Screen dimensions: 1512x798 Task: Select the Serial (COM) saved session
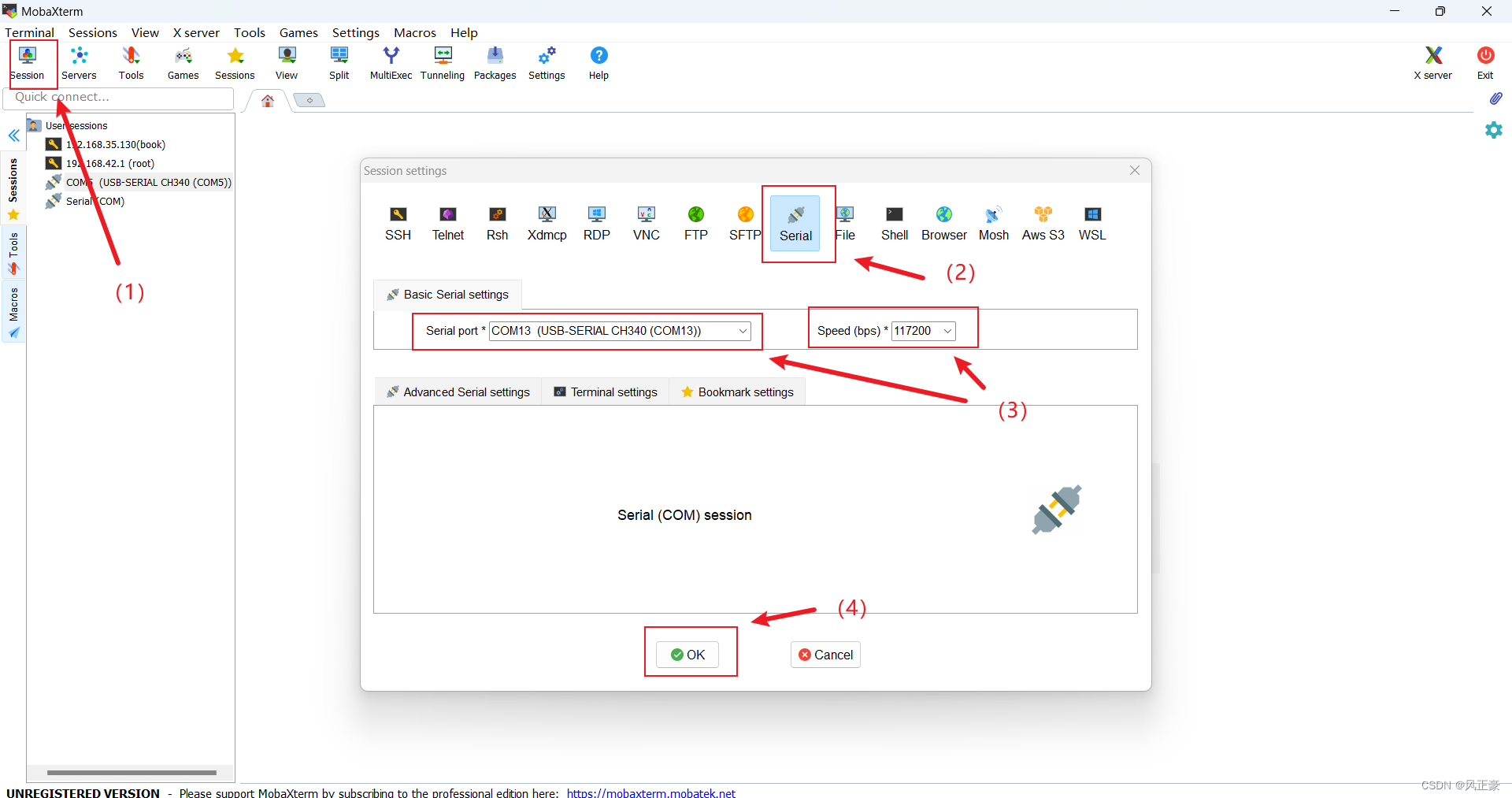tap(94, 201)
